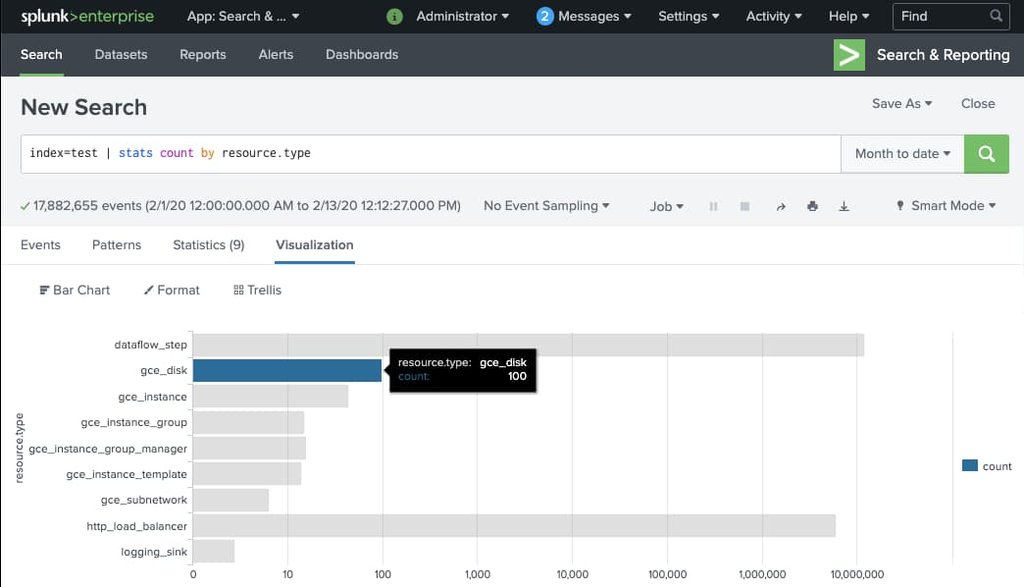This screenshot has height=587, width=1024.
Task: Click the dataflow_step bar
Action: [528, 345]
